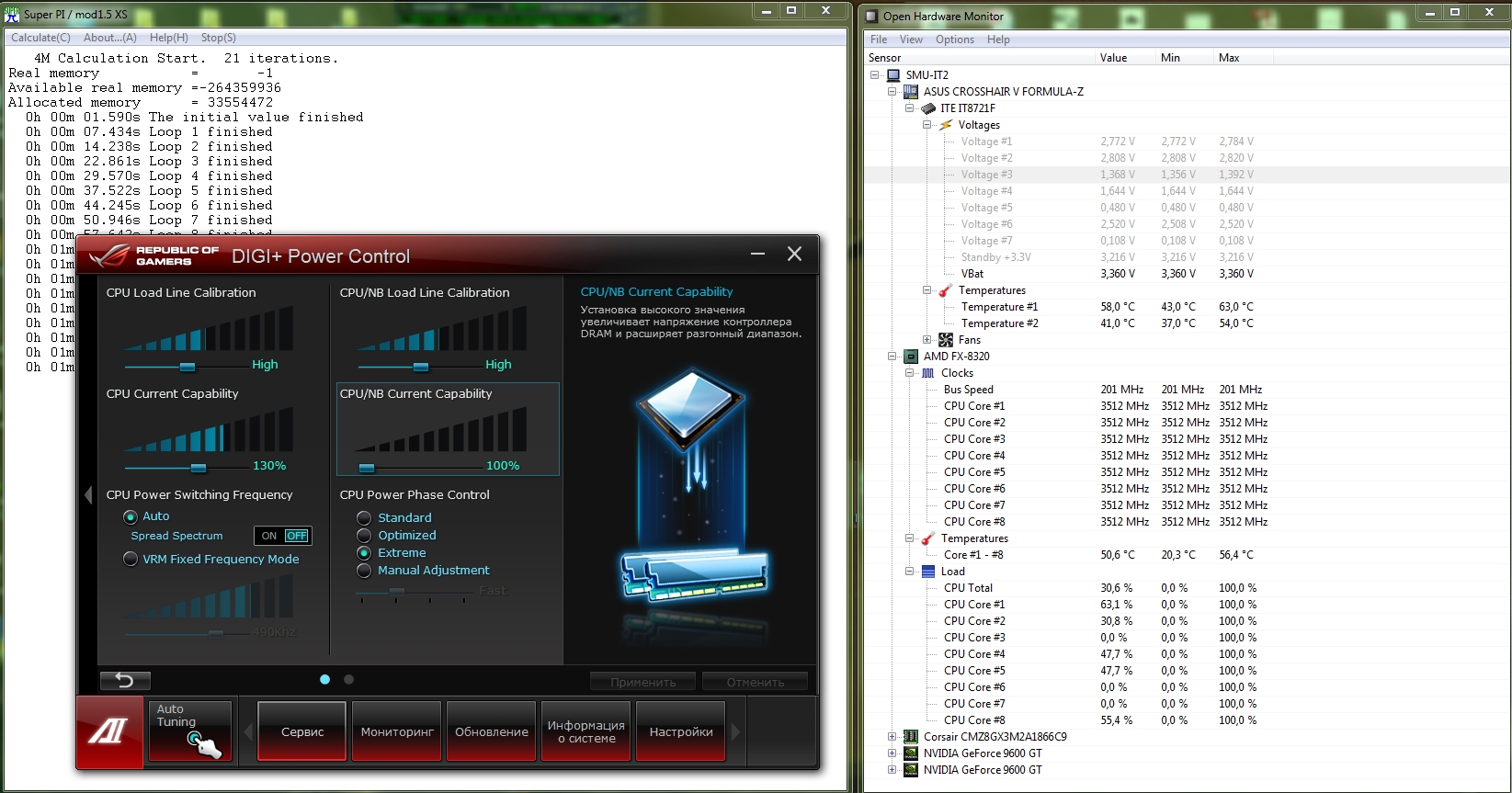
Task: Go to second DIGI+ page dot
Action: 348,679
